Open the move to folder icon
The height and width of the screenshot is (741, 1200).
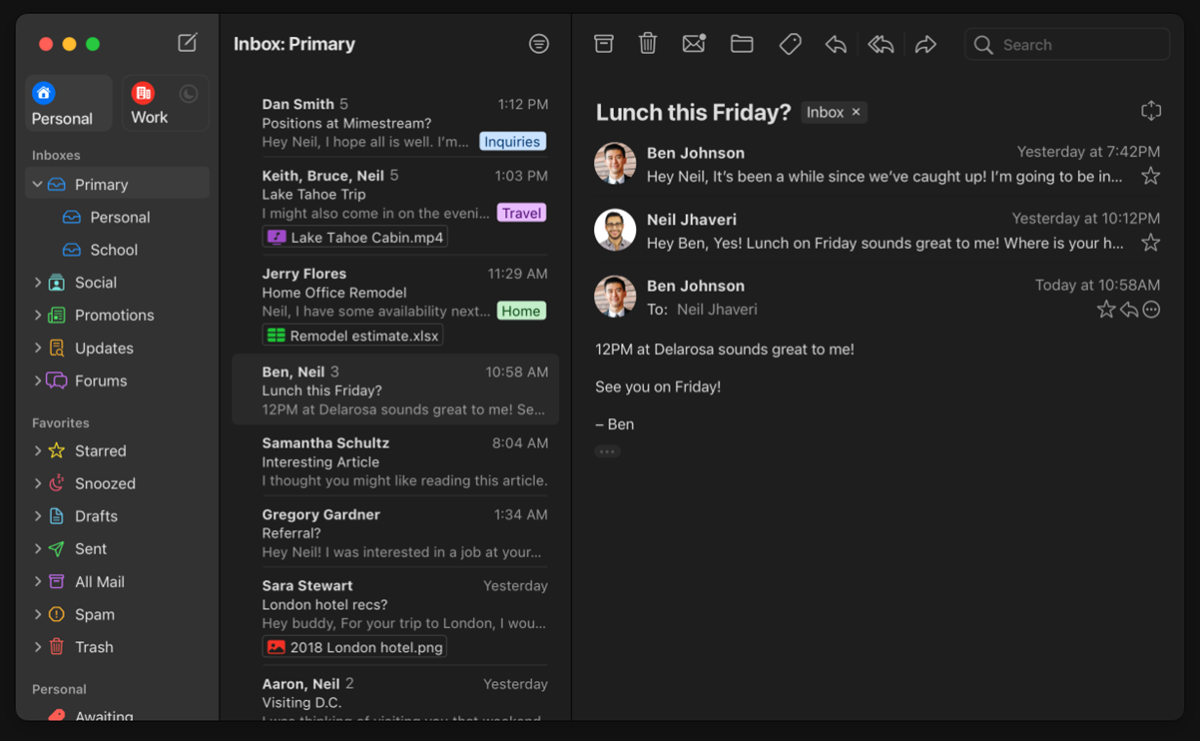point(741,44)
